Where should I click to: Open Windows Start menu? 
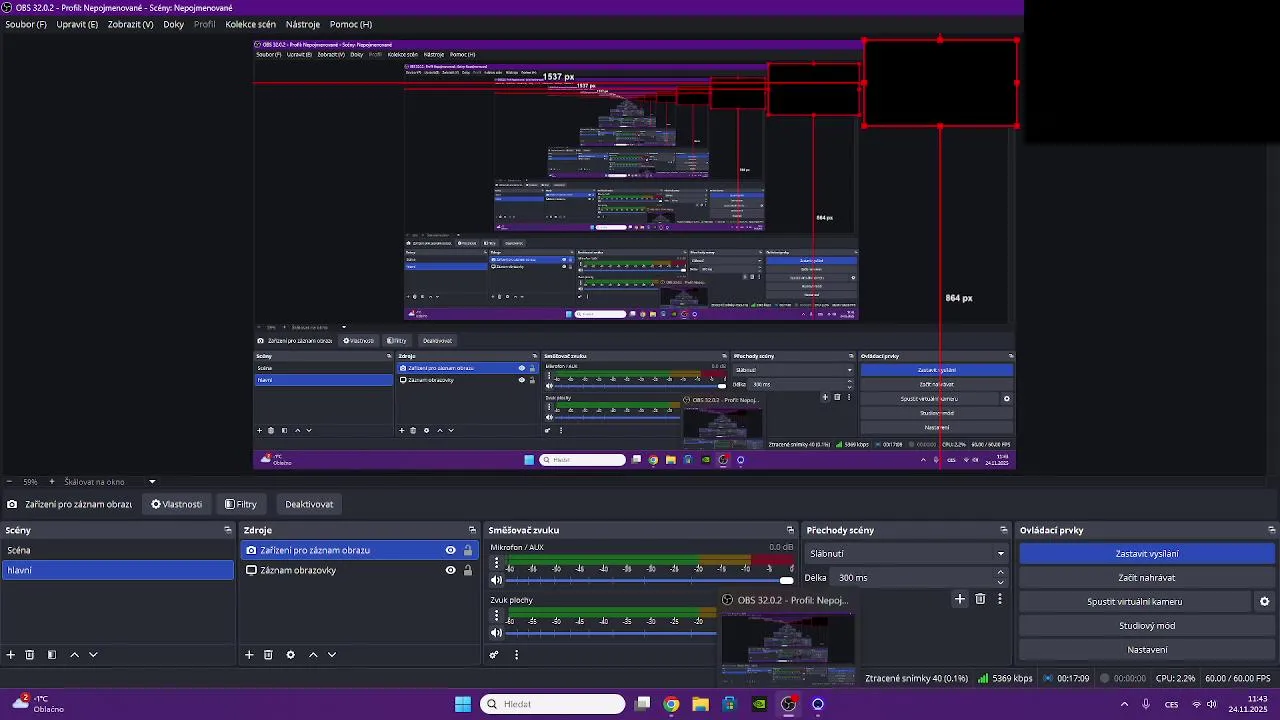pyautogui.click(x=463, y=704)
